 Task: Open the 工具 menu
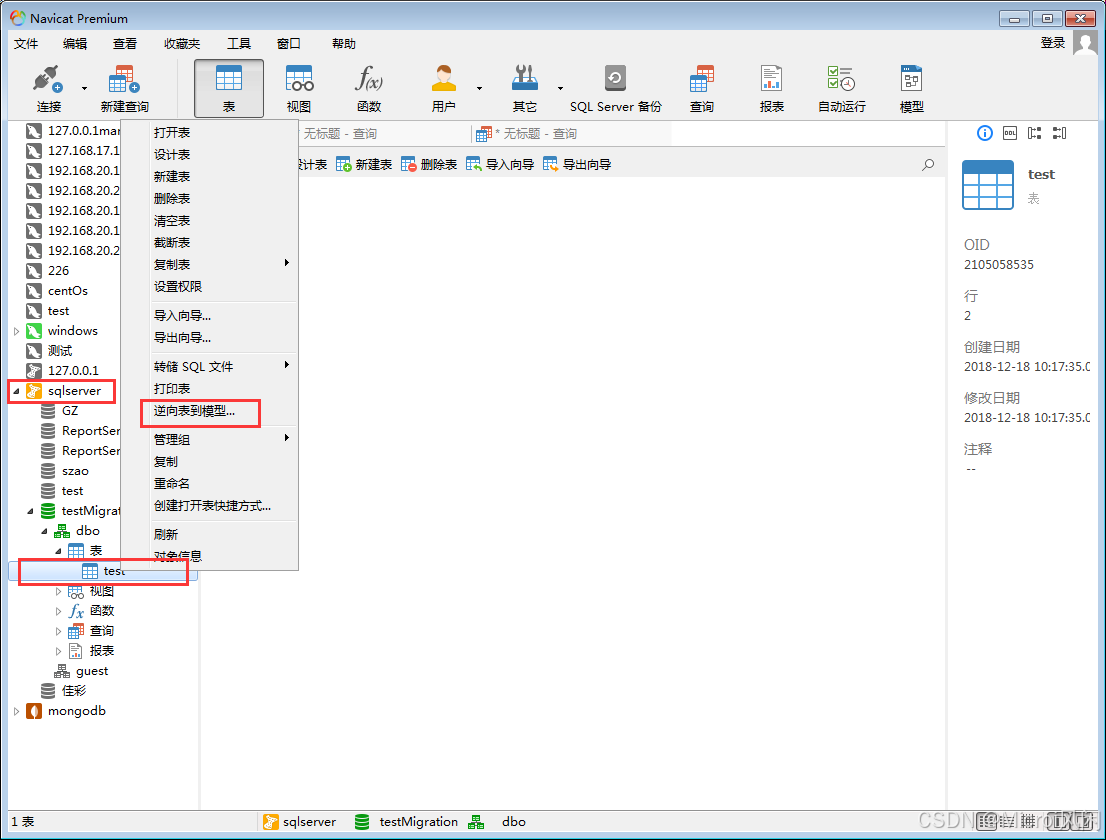point(238,44)
